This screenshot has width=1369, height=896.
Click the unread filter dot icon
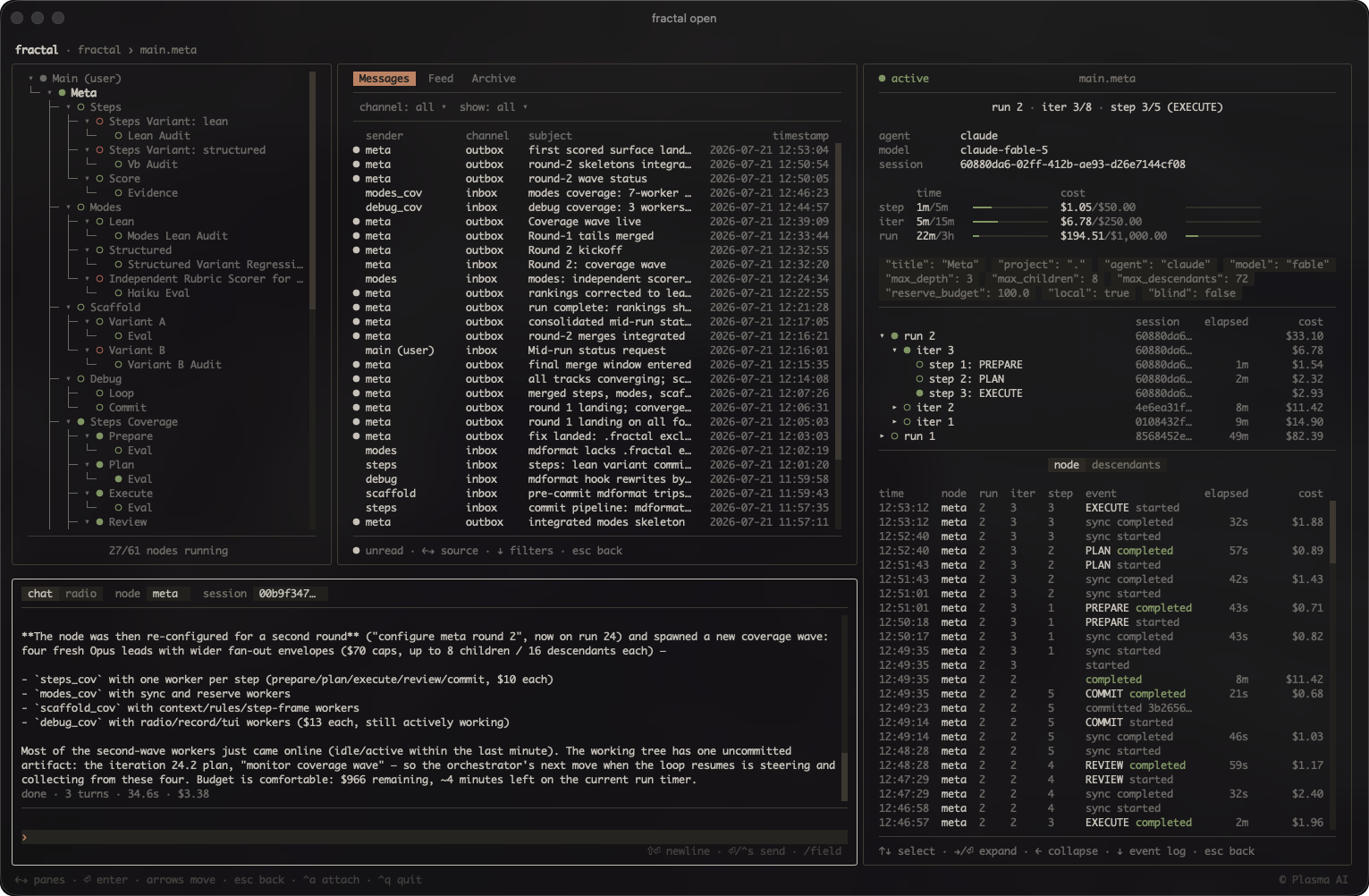pos(356,551)
